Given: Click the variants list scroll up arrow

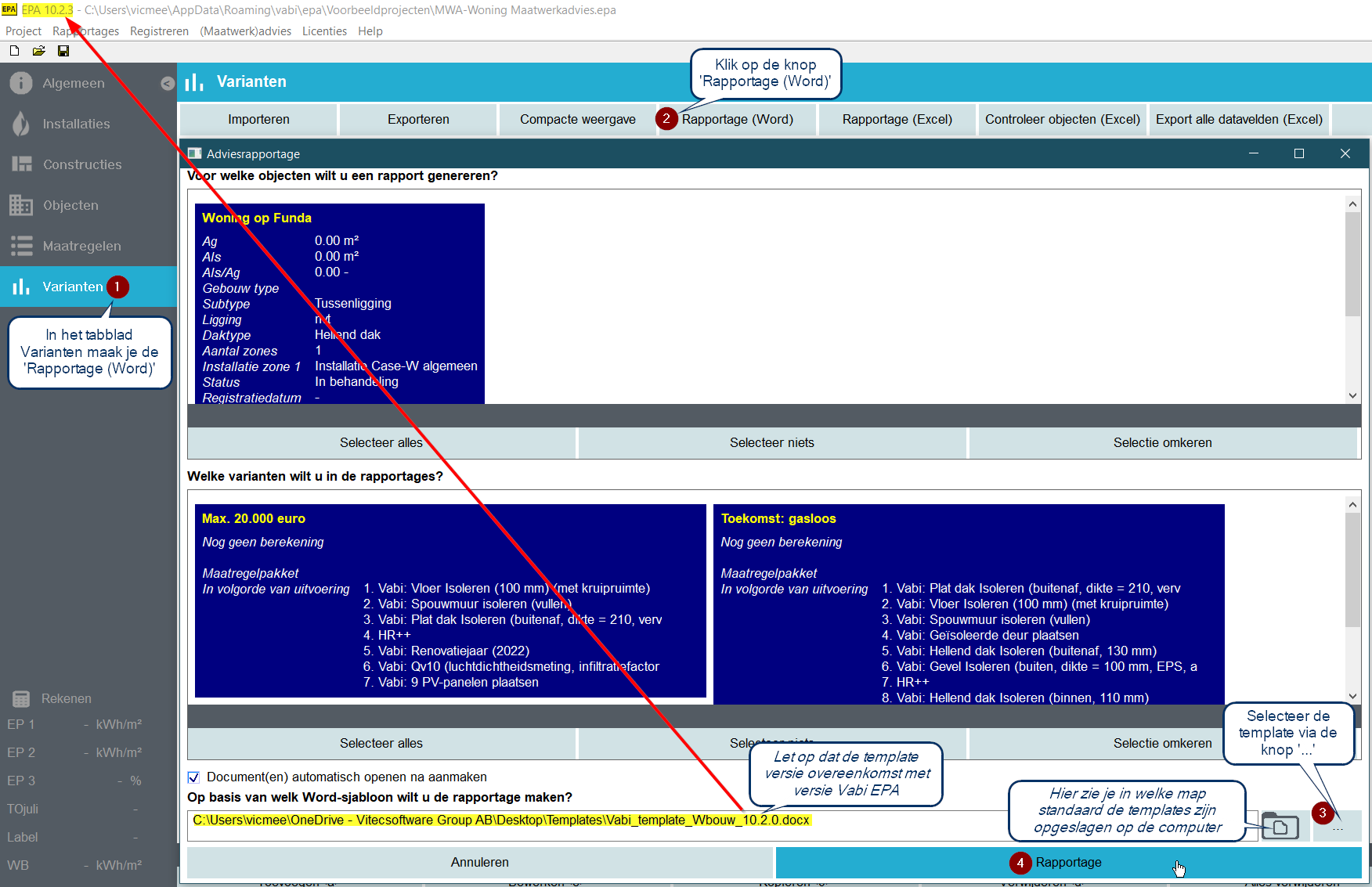Looking at the screenshot, I should [x=1352, y=504].
